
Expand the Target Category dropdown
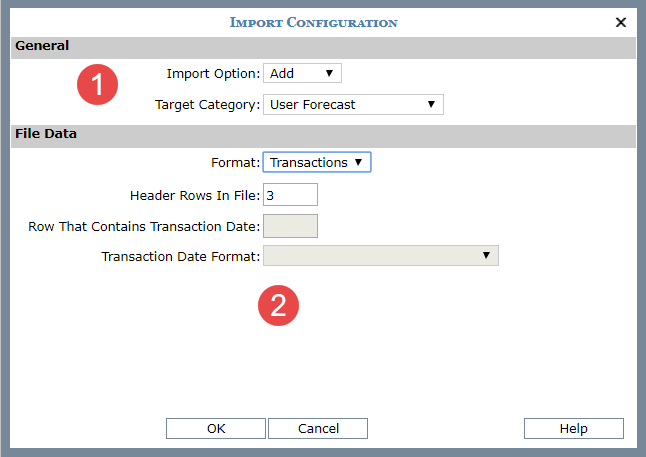[x=352, y=104]
